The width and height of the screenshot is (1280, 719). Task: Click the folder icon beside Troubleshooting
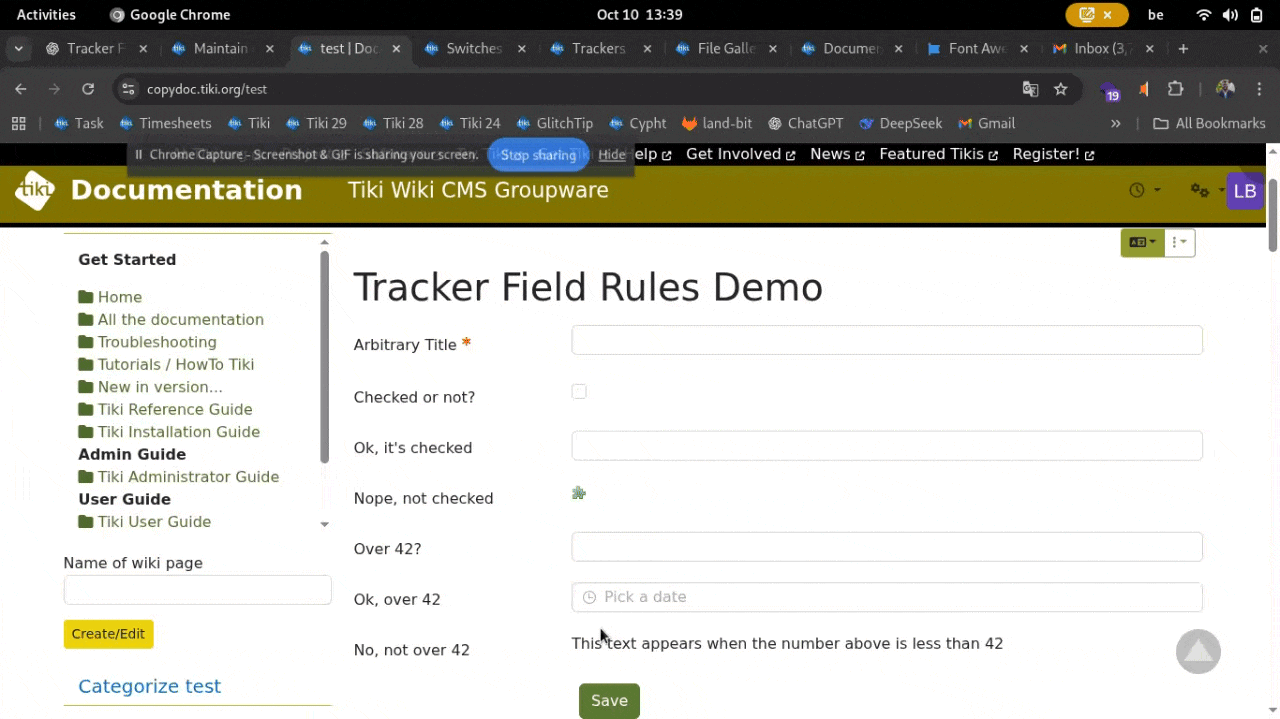coord(86,342)
